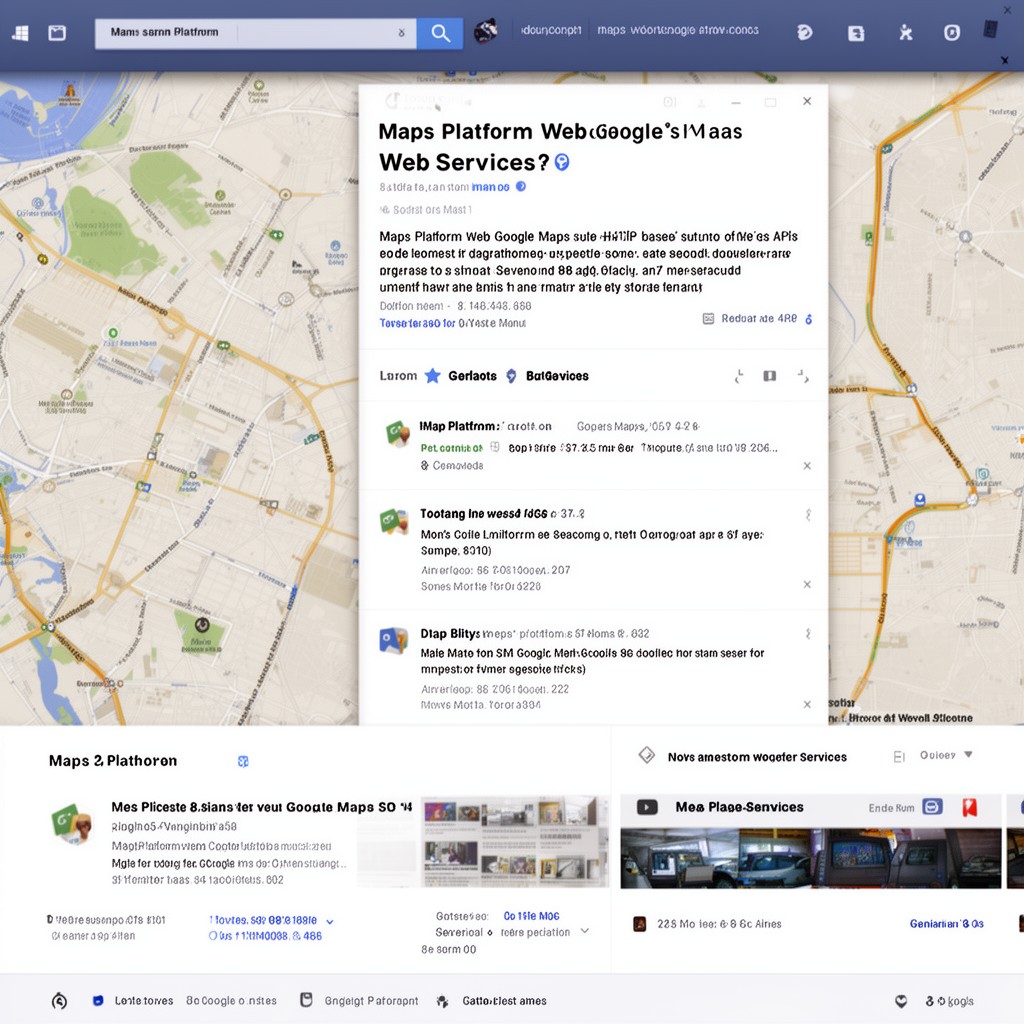Click the blue info icon after 'Web Services?'
Image resolution: width=1024 pixels, height=1024 pixels.
562,162
